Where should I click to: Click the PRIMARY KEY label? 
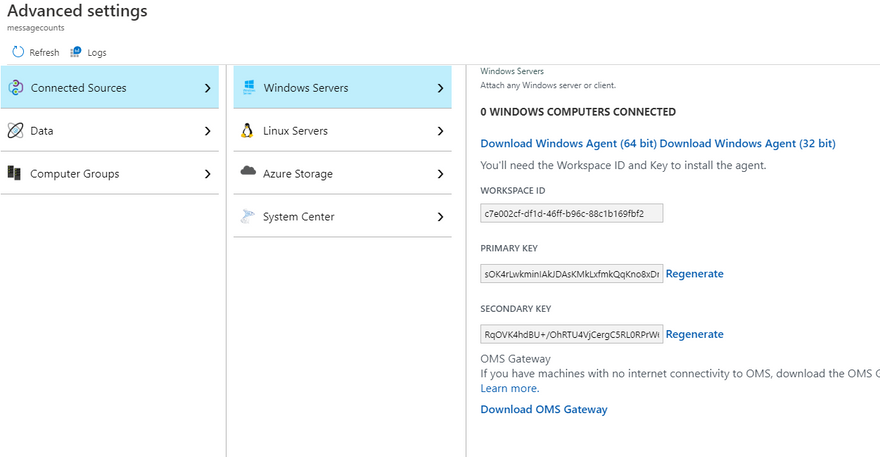[509, 248]
